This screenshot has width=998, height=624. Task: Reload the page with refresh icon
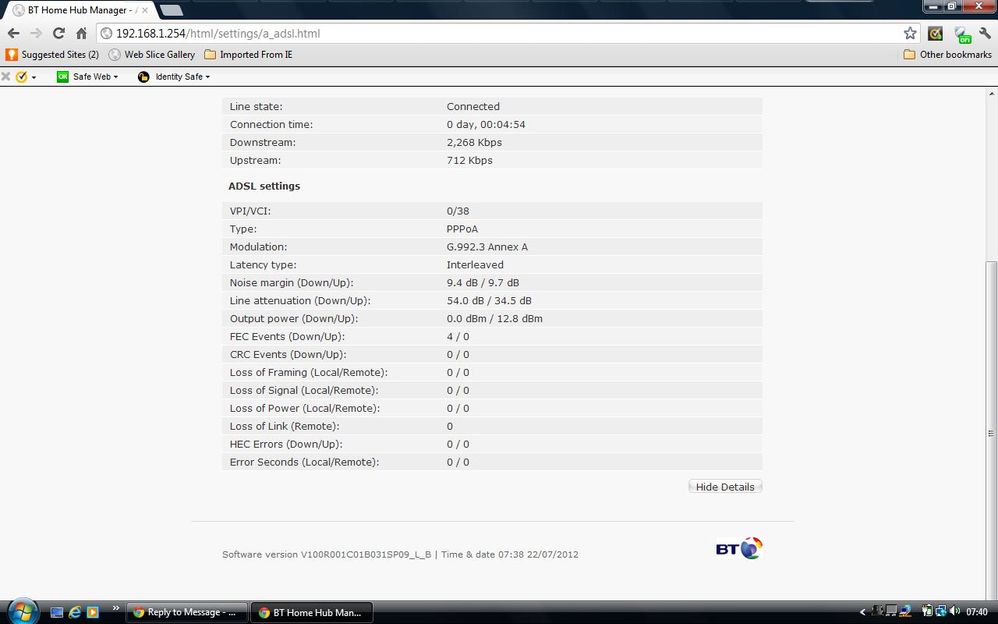point(59,33)
